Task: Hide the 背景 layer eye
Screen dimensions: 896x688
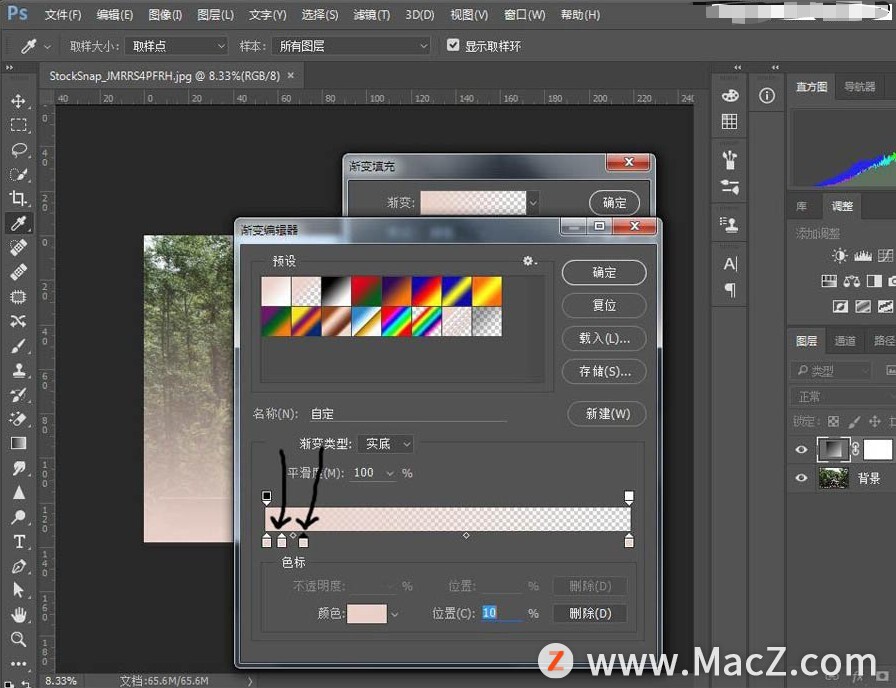Action: tap(801, 478)
